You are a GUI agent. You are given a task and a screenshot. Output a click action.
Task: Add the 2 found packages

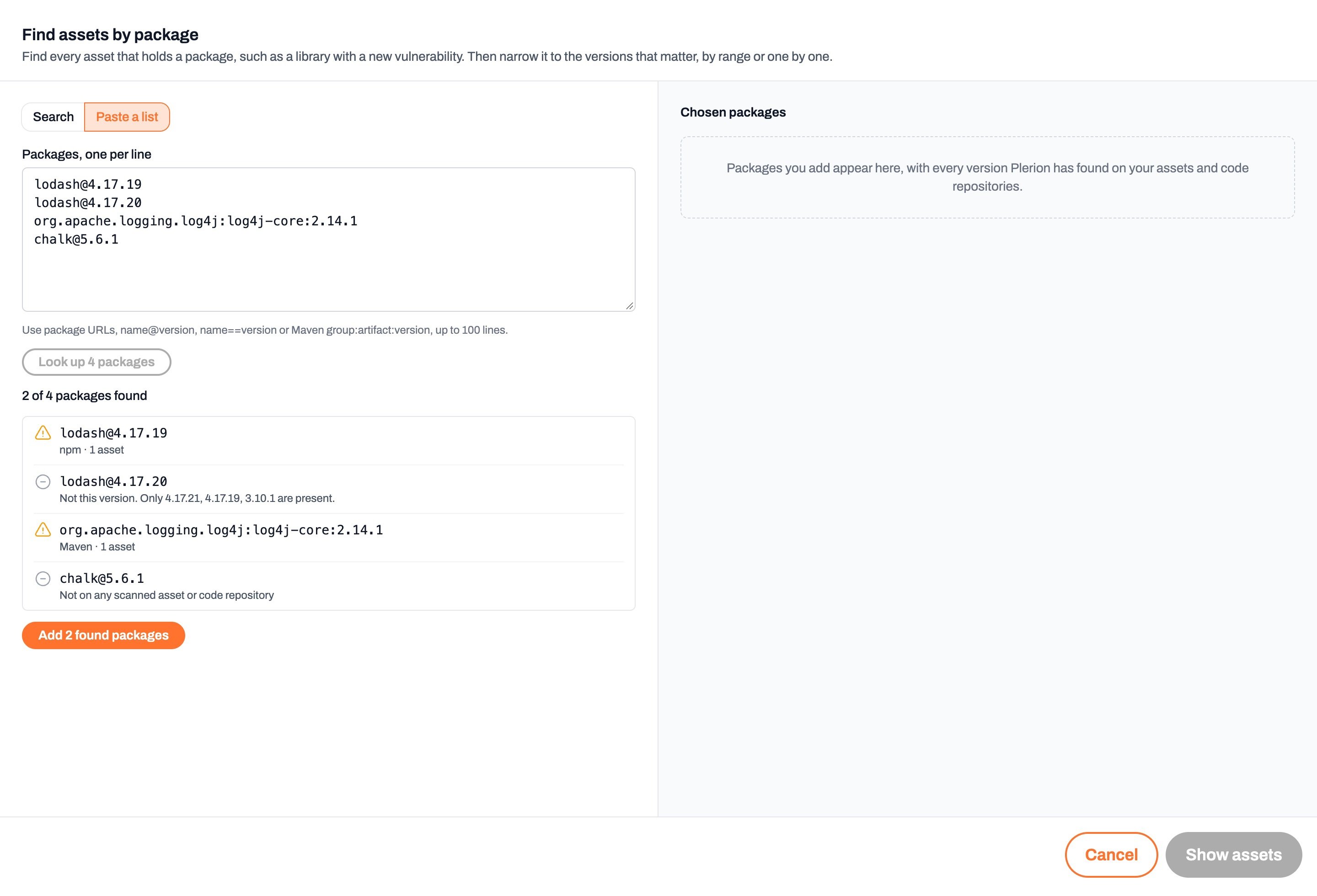point(103,635)
